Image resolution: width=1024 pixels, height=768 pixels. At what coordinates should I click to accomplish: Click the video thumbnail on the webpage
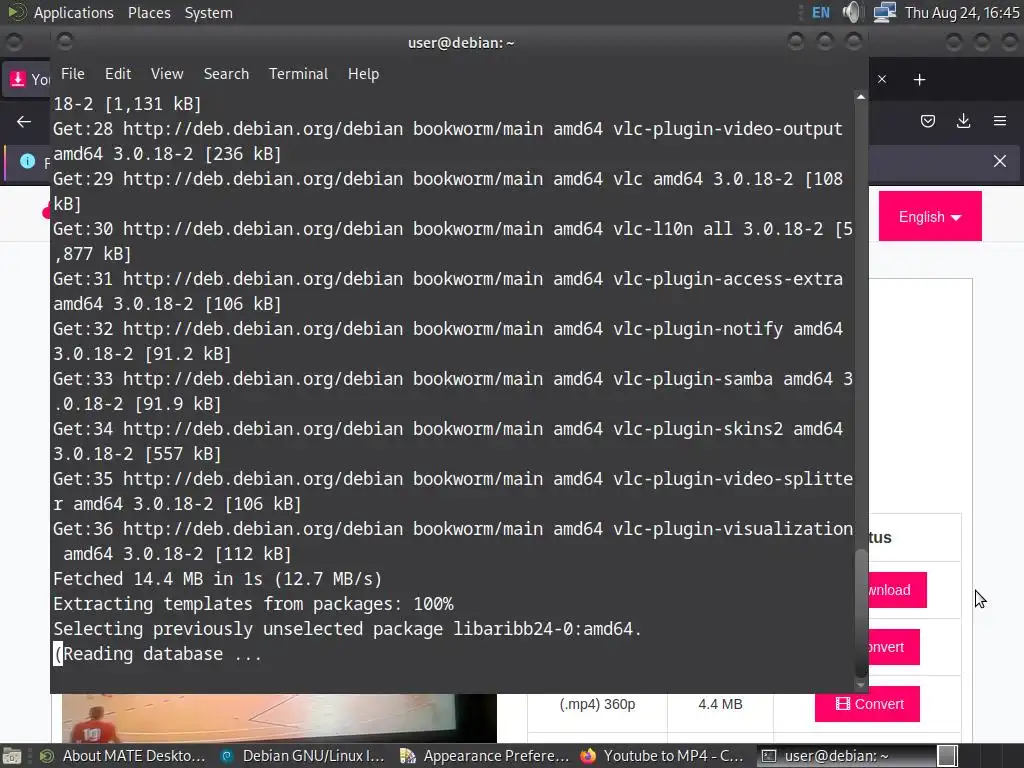pyautogui.click(x=279, y=718)
